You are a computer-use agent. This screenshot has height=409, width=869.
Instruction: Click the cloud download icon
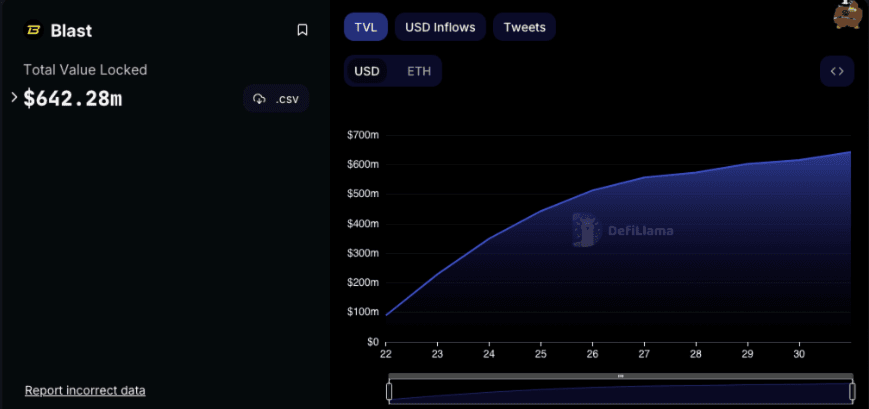tap(260, 98)
